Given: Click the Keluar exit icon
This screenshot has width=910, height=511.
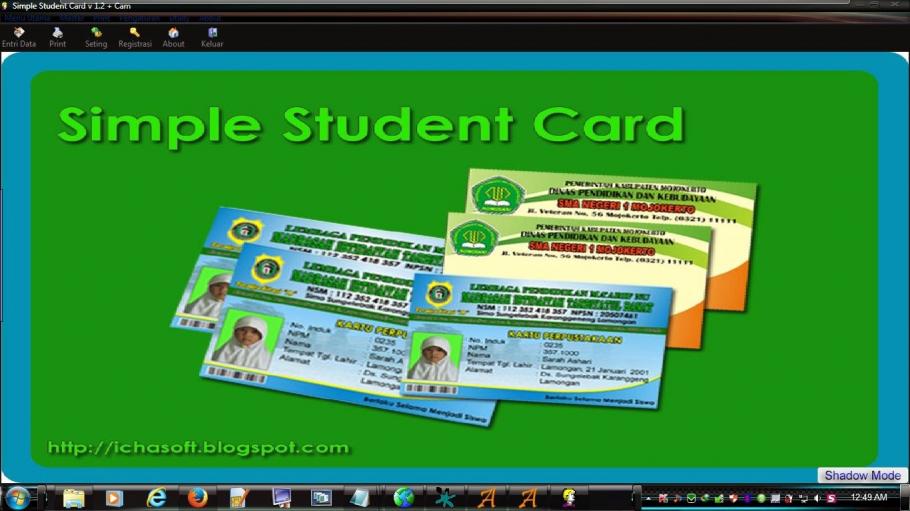Looking at the screenshot, I should (x=212, y=38).
